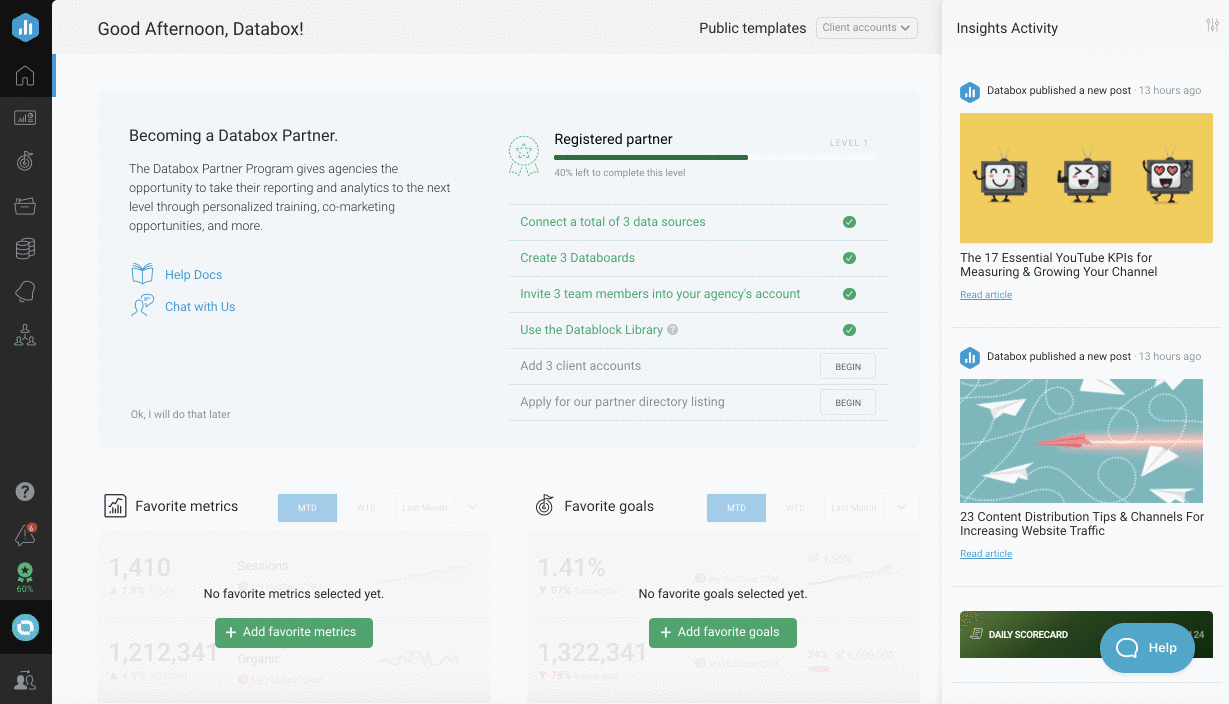
Task: Select Last Month tab in Favorite goals
Action: tap(854, 508)
